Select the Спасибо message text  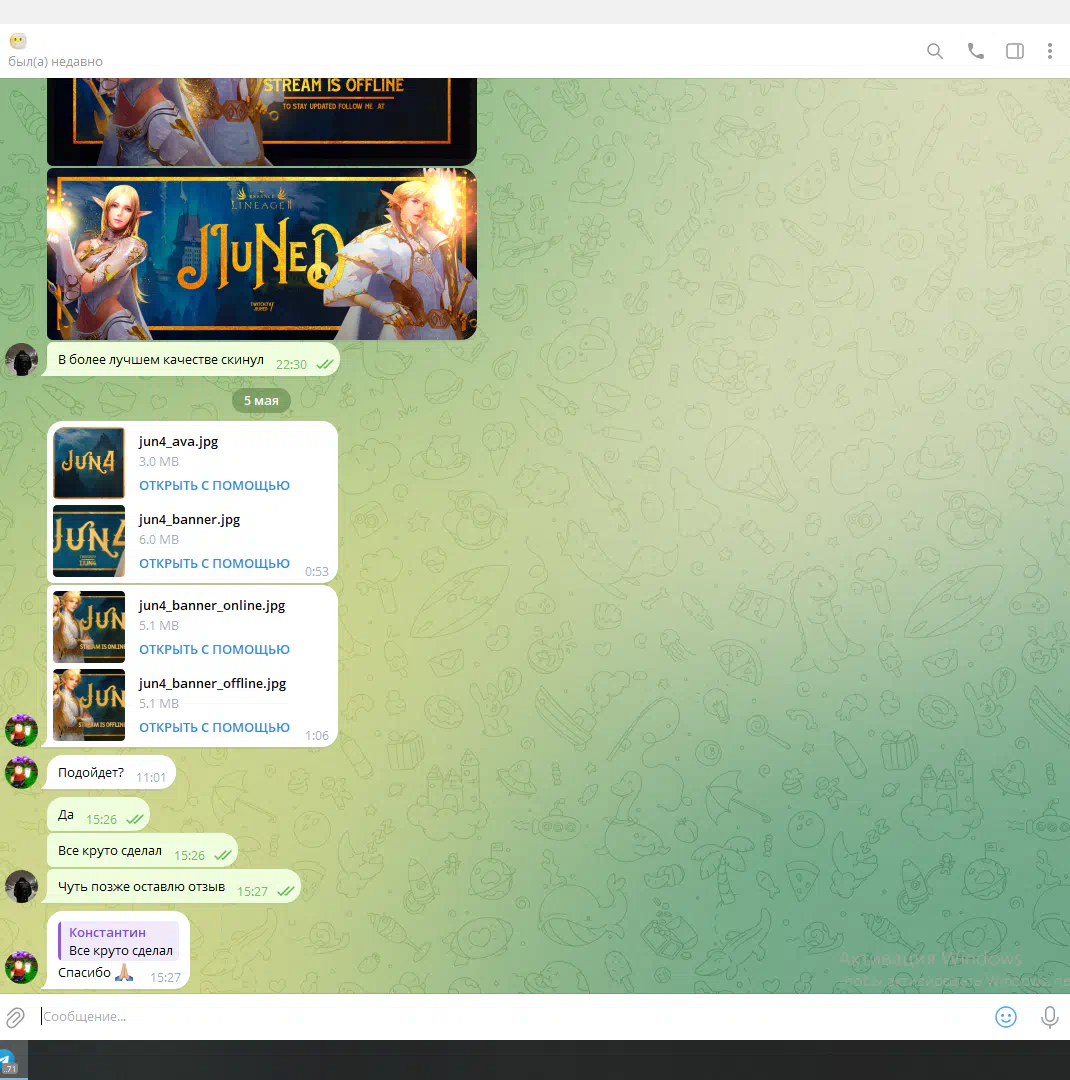click(84, 973)
